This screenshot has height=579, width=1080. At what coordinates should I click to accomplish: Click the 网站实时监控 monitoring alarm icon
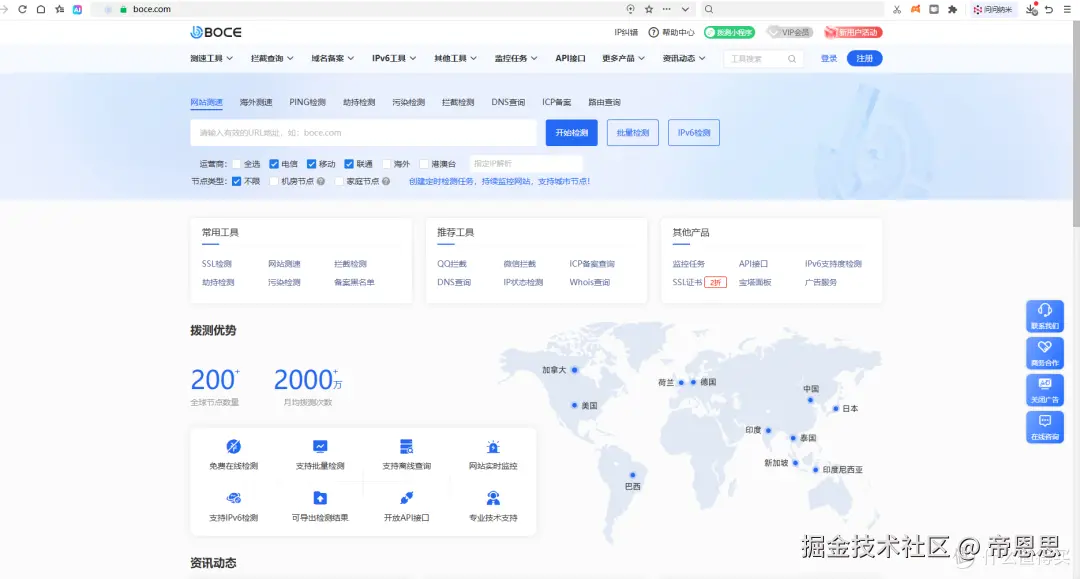(x=492, y=446)
